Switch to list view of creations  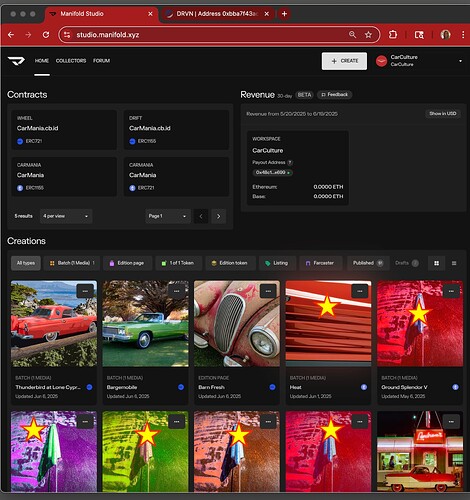click(x=454, y=263)
